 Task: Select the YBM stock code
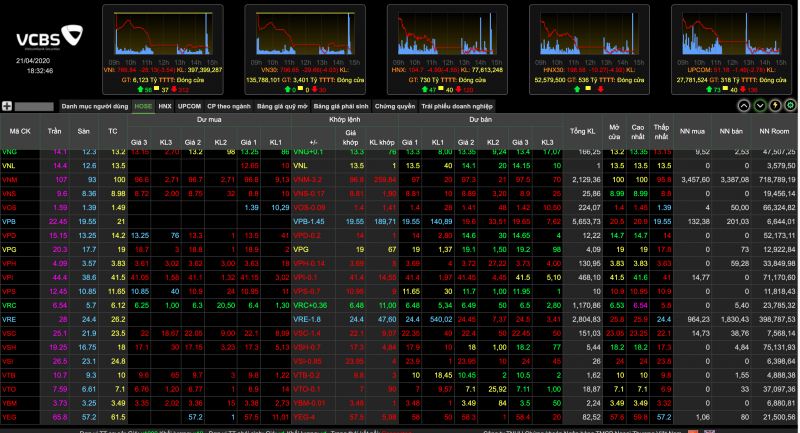(x=9, y=403)
